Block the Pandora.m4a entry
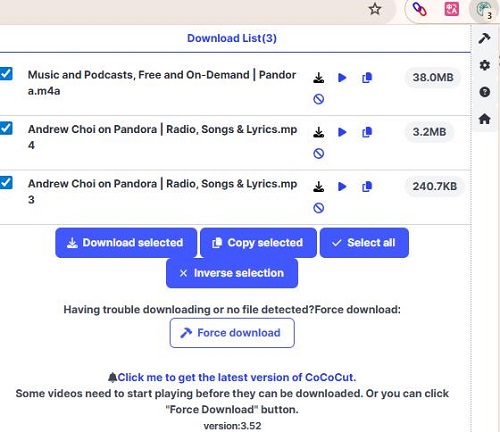This screenshot has width=500, height=432. (319, 99)
